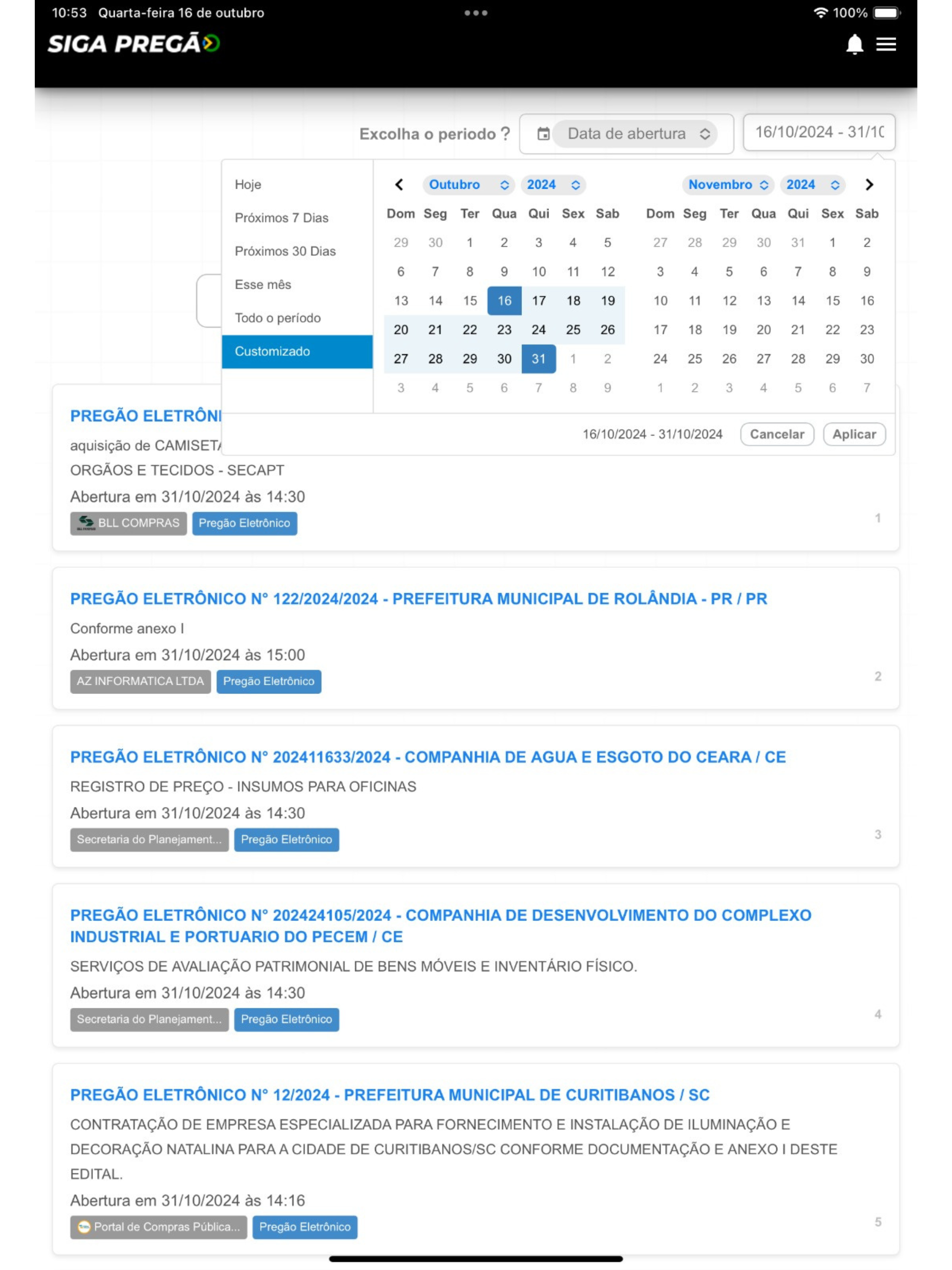This screenshot has width=952, height=1270.
Task: Click the date range input field
Action: click(x=819, y=132)
